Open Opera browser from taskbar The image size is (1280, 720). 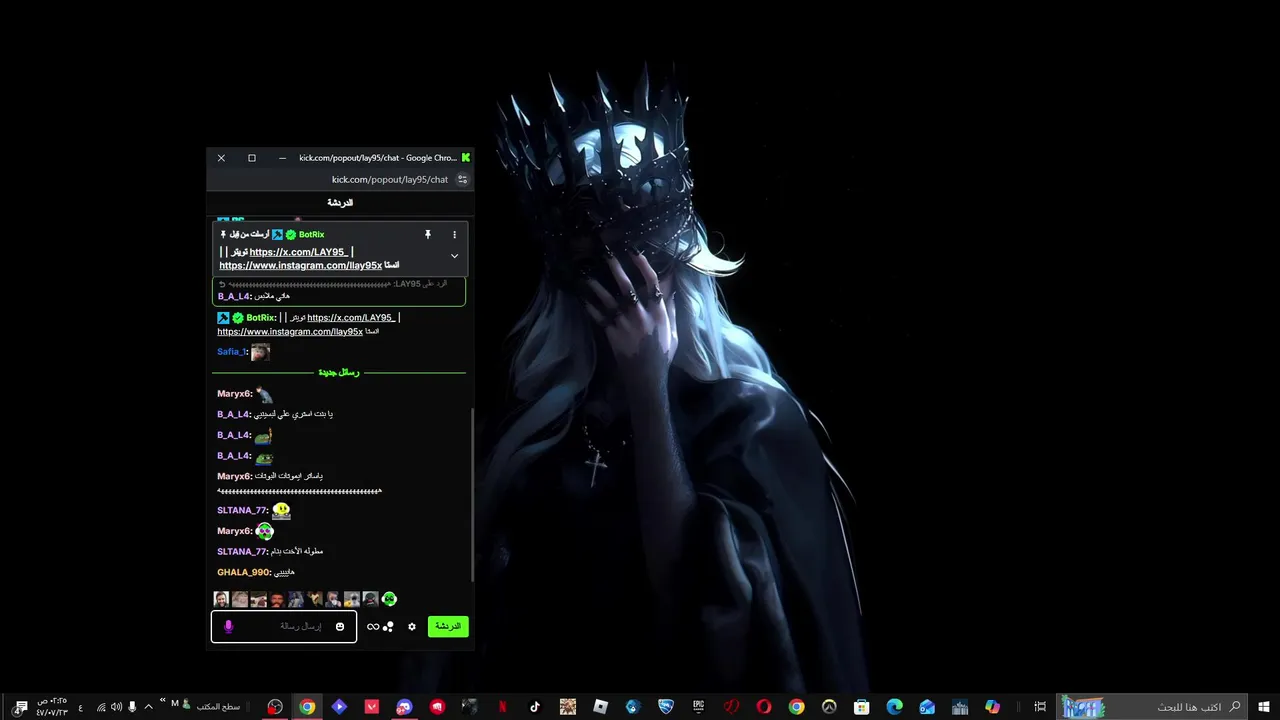point(764,707)
